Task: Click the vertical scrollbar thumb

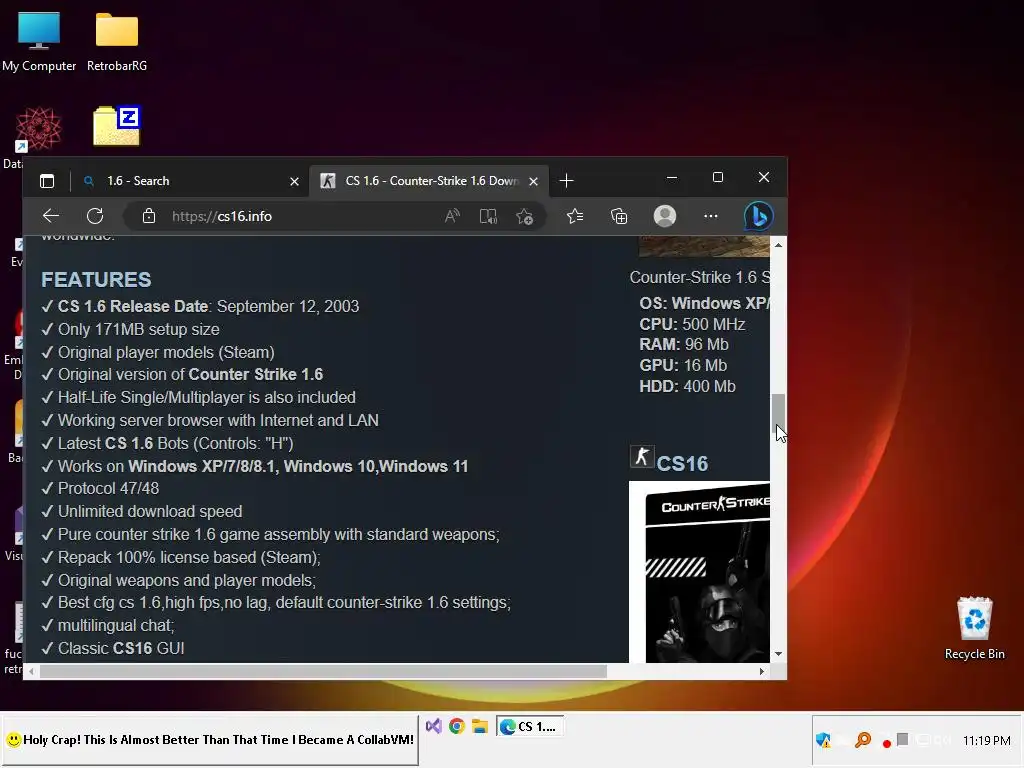Action: tap(778, 411)
